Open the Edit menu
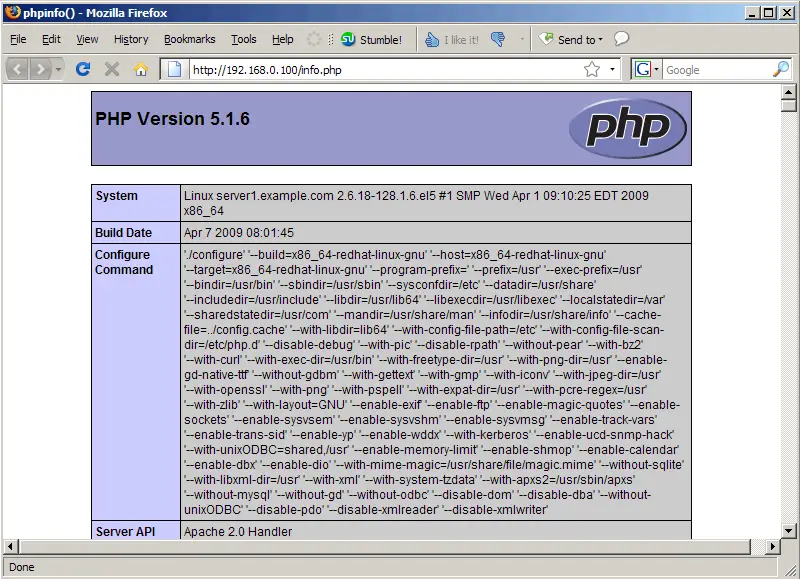Viewport: 800px width, 579px height. click(51, 39)
